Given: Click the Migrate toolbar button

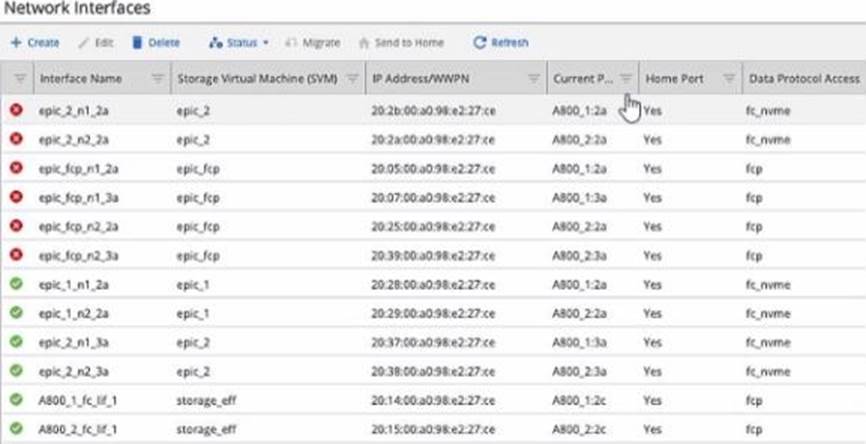Looking at the screenshot, I should (x=313, y=43).
